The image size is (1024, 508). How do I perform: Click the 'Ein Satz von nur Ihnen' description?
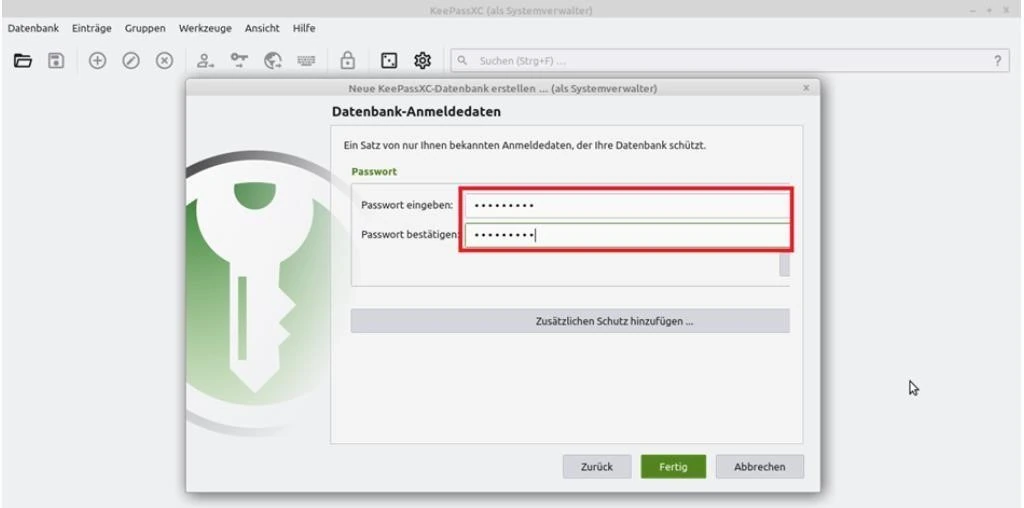(524, 145)
